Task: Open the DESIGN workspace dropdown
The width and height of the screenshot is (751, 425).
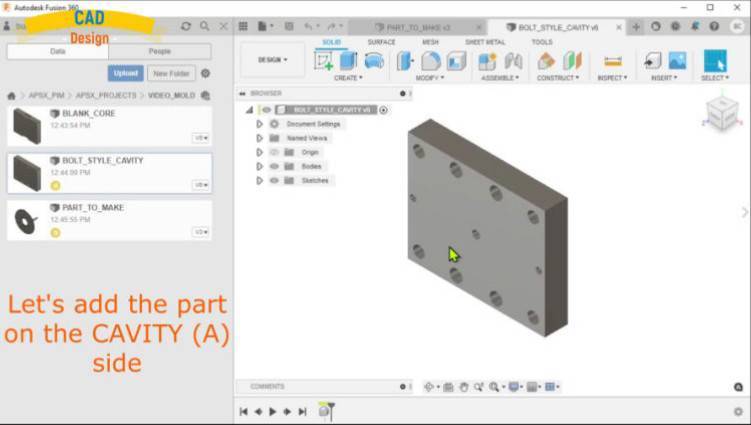Action: (272, 60)
